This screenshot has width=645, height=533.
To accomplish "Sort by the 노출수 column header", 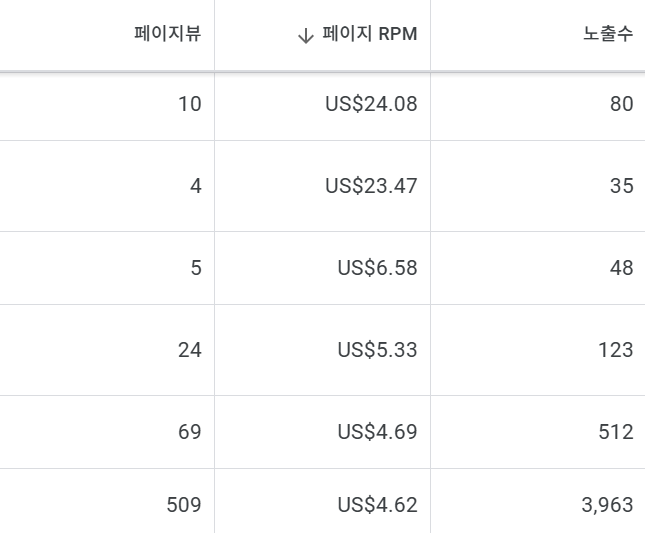I will click(x=608, y=33).
